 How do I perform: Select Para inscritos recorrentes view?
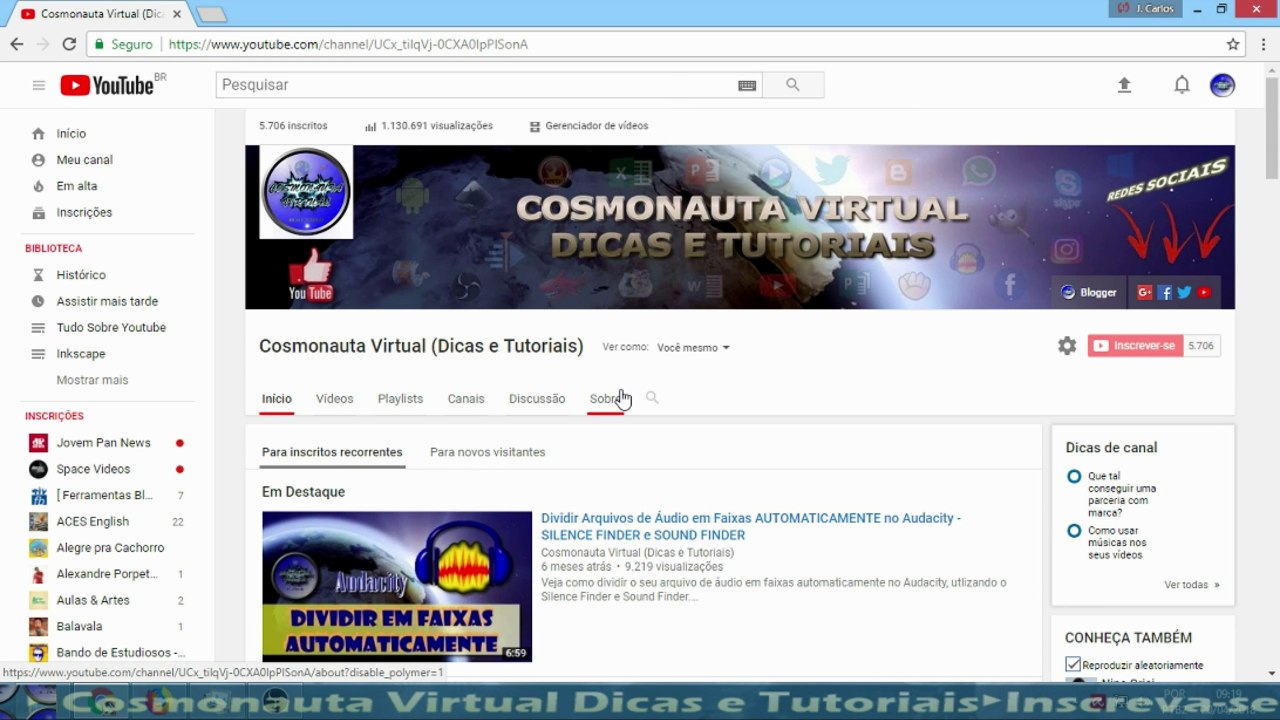pos(332,452)
